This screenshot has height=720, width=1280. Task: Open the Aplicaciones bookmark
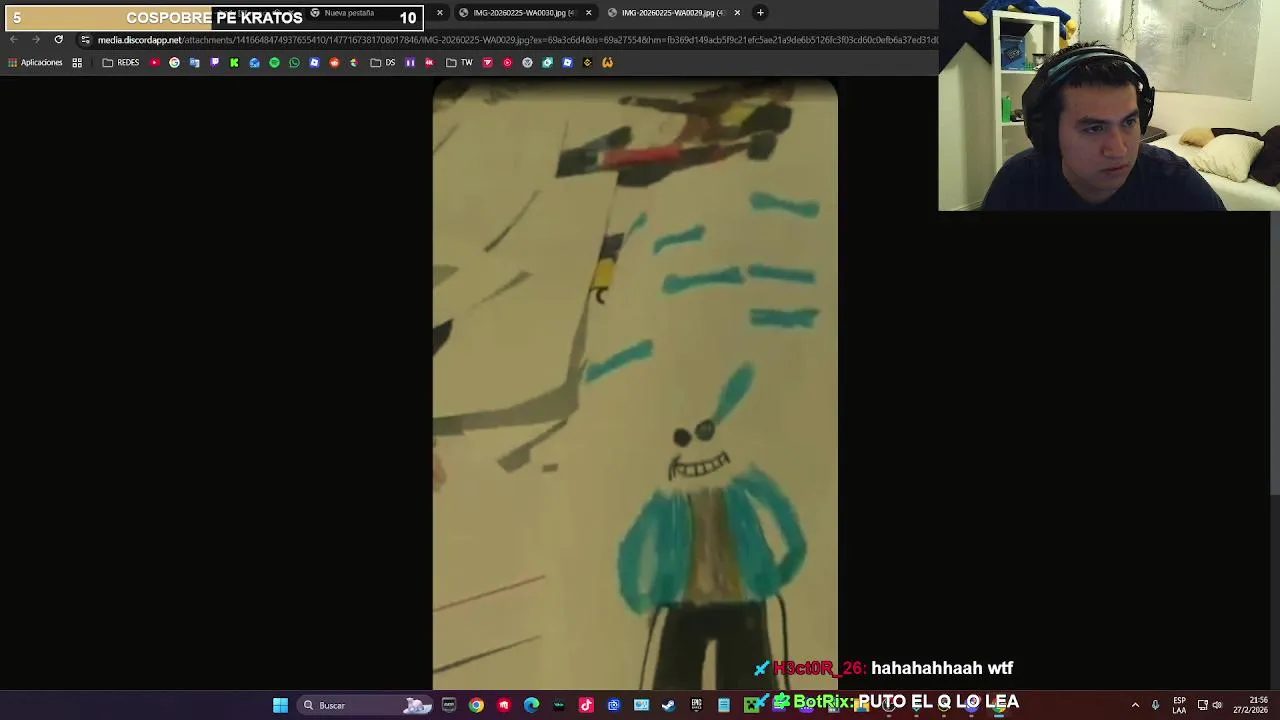click(35, 62)
